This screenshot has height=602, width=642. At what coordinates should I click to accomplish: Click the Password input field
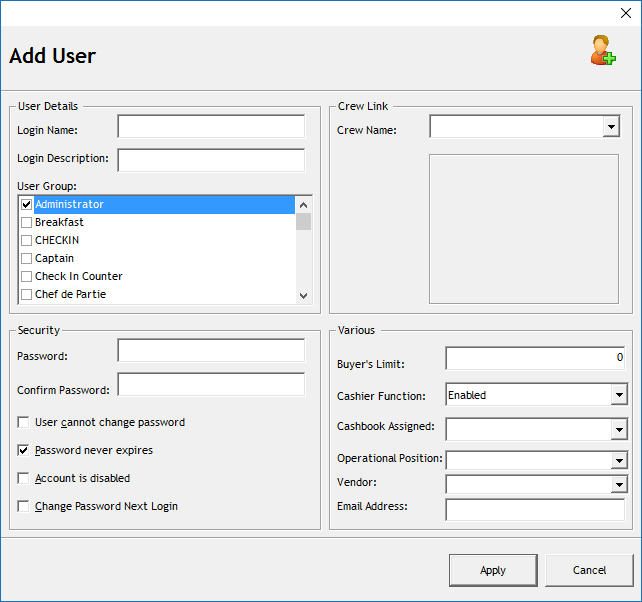click(x=211, y=351)
